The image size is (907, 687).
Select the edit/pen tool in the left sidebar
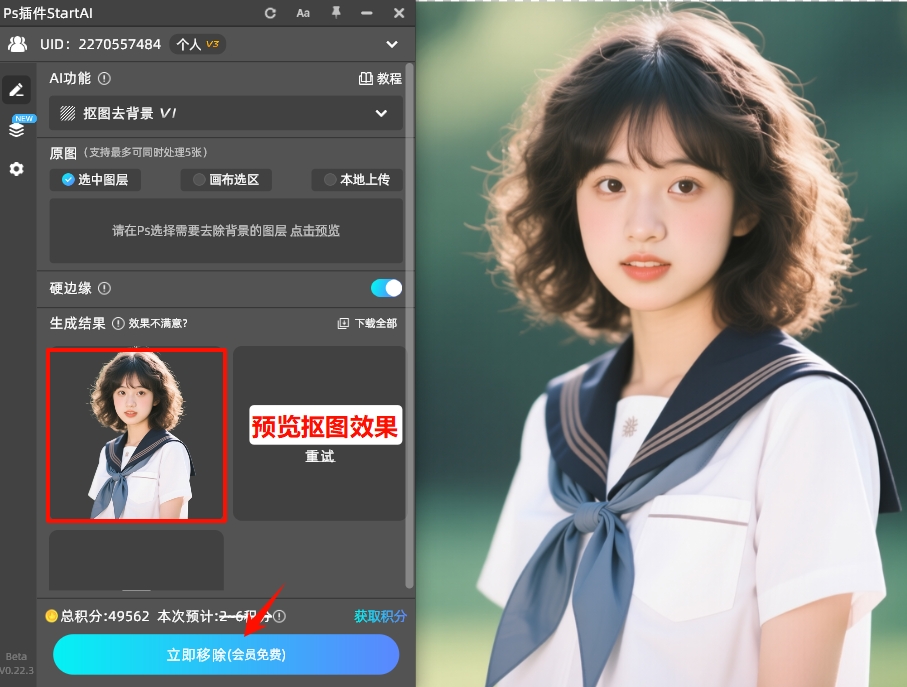[16, 90]
